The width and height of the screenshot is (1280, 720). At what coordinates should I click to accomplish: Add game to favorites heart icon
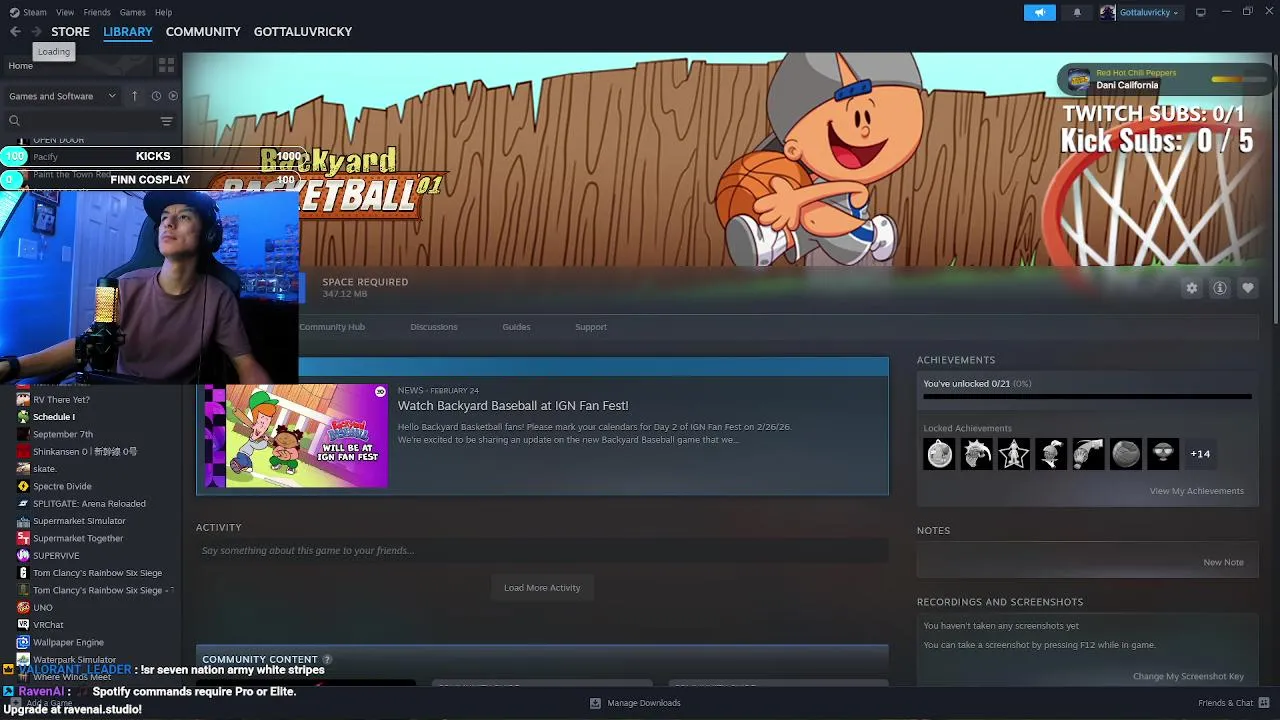1248,288
